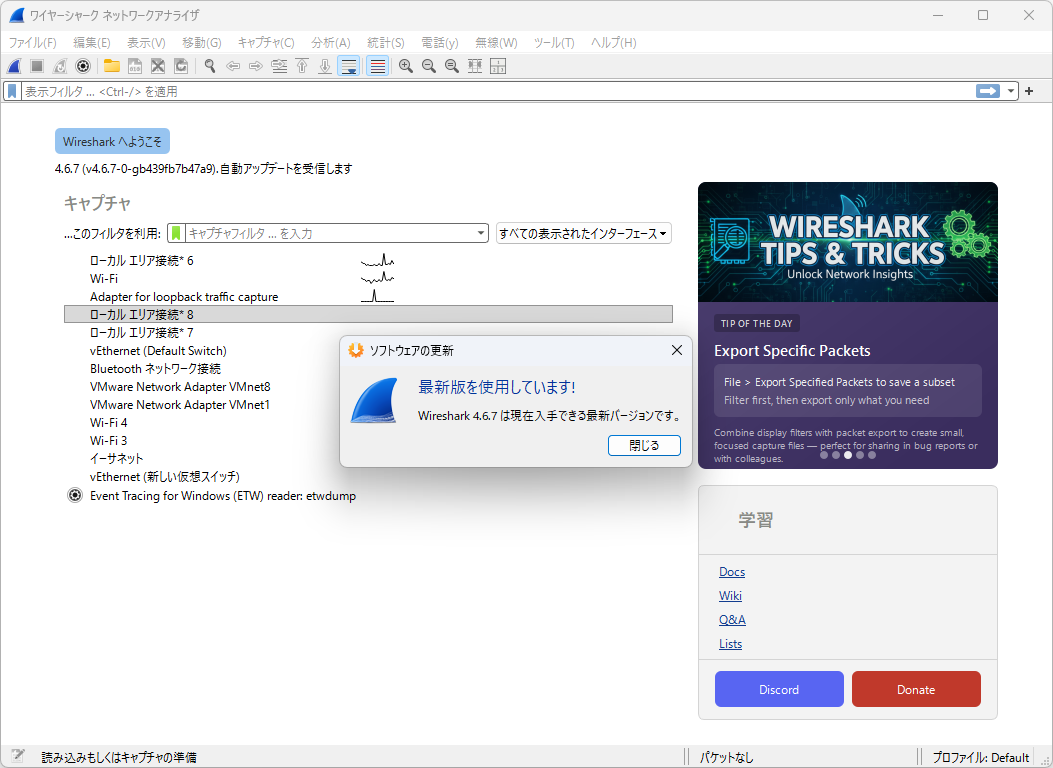Click the capture filter input field
The height and width of the screenshot is (768, 1053).
(x=330, y=233)
